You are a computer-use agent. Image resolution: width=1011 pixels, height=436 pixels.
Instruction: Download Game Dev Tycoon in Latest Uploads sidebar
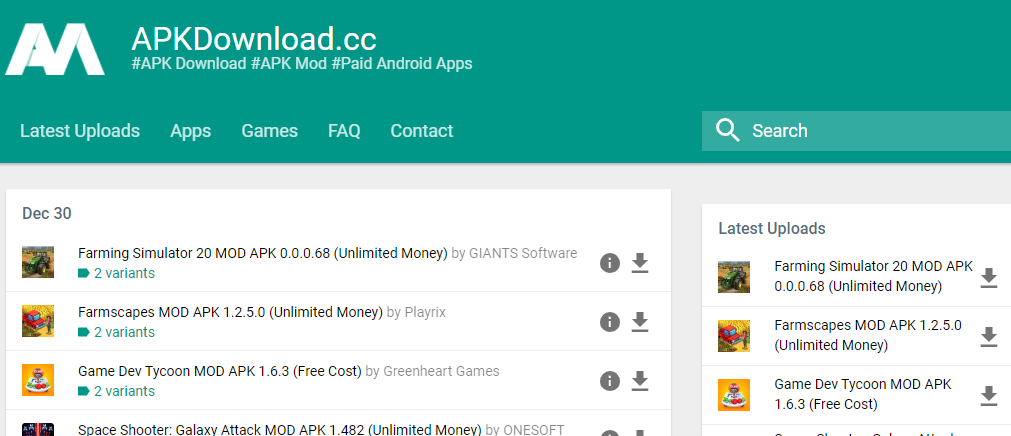point(988,395)
